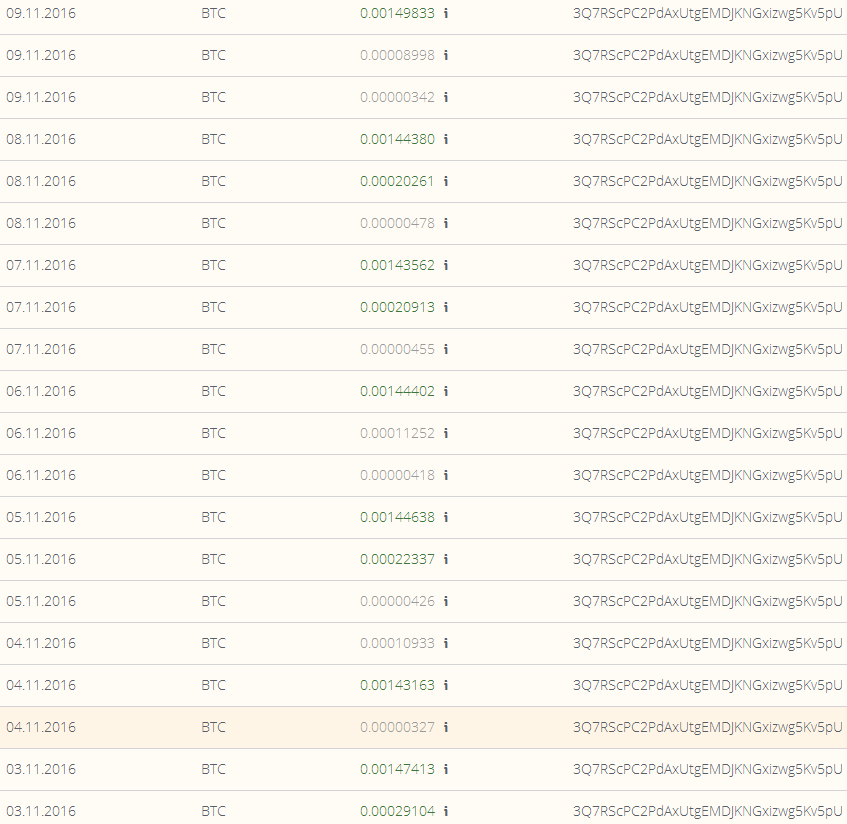847x824 pixels.
Task: Select the amount 0.00000478
Action: tap(397, 223)
